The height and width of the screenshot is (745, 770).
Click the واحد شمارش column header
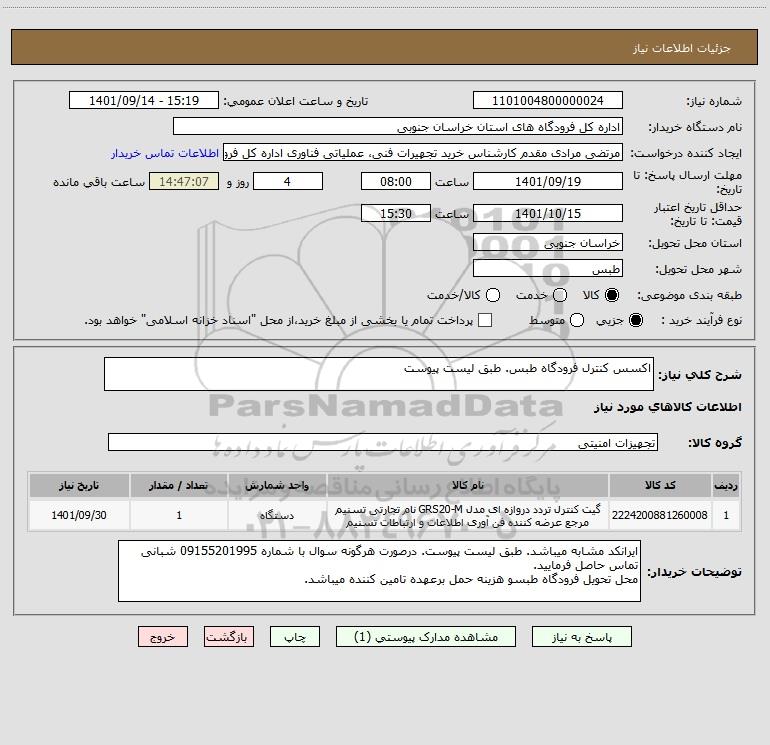(277, 485)
